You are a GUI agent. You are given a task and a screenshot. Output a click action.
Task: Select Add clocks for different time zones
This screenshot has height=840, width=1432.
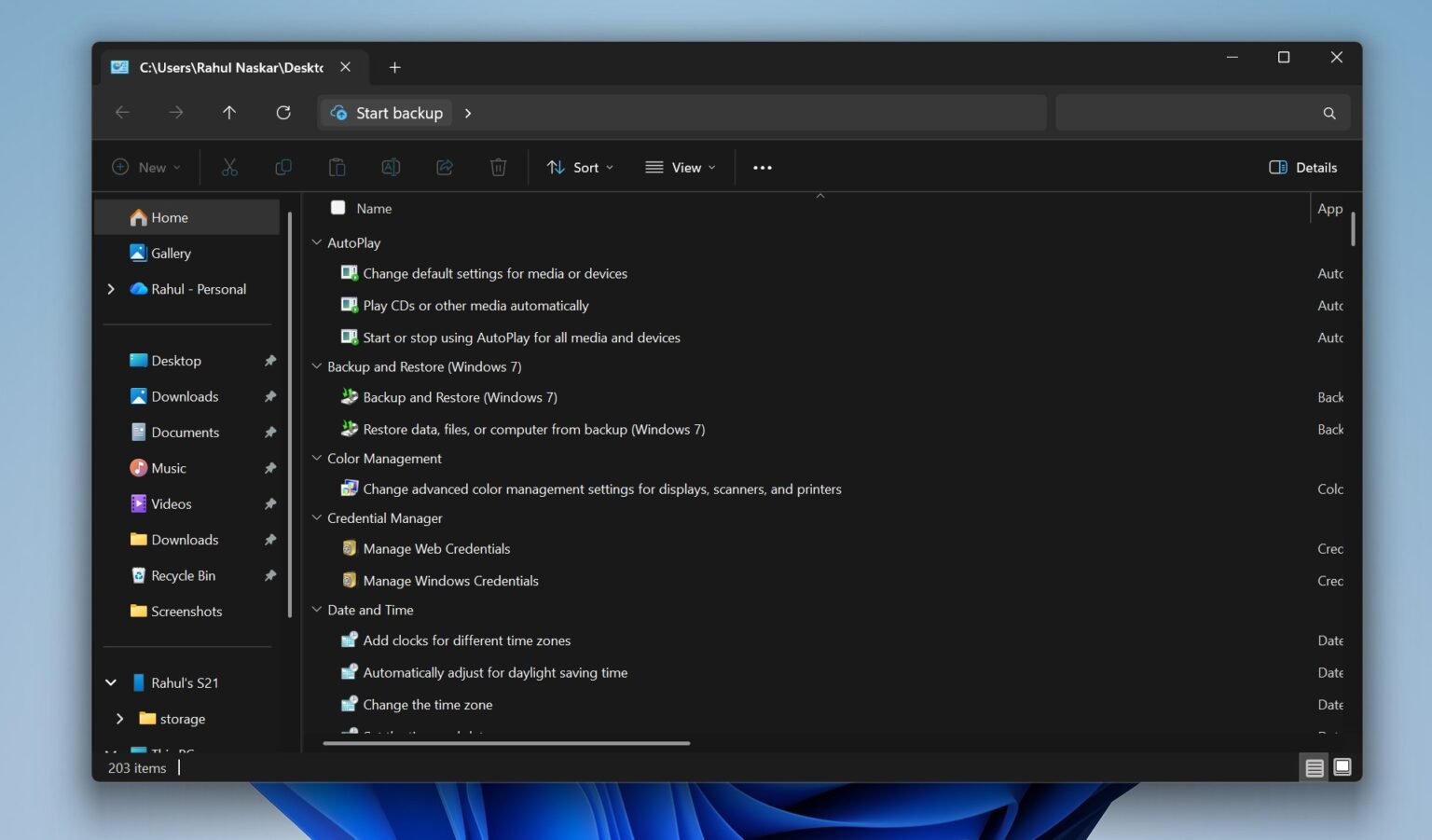point(466,640)
